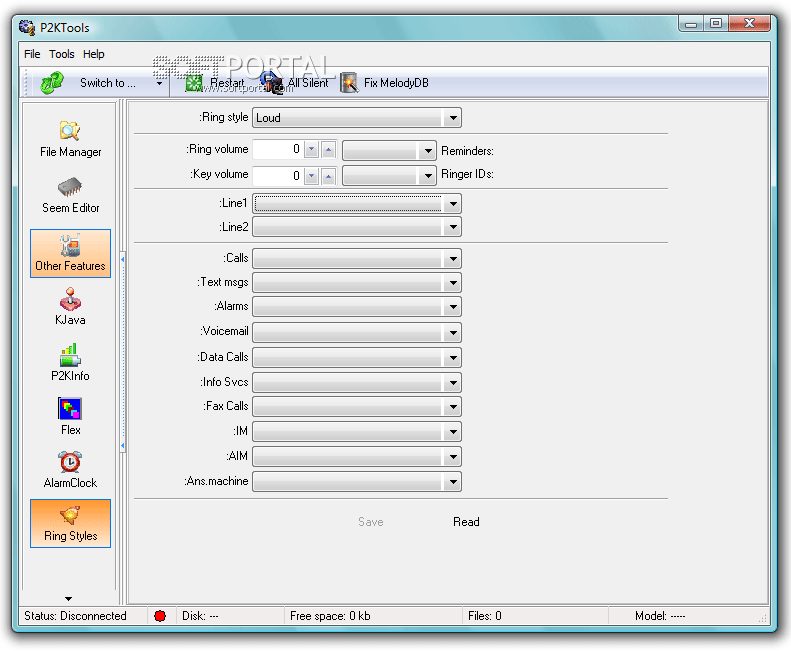The width and height of the screenshot is (791, 651).
Task: Open the Info Svcs dropdown
Action: coord(357,382)
